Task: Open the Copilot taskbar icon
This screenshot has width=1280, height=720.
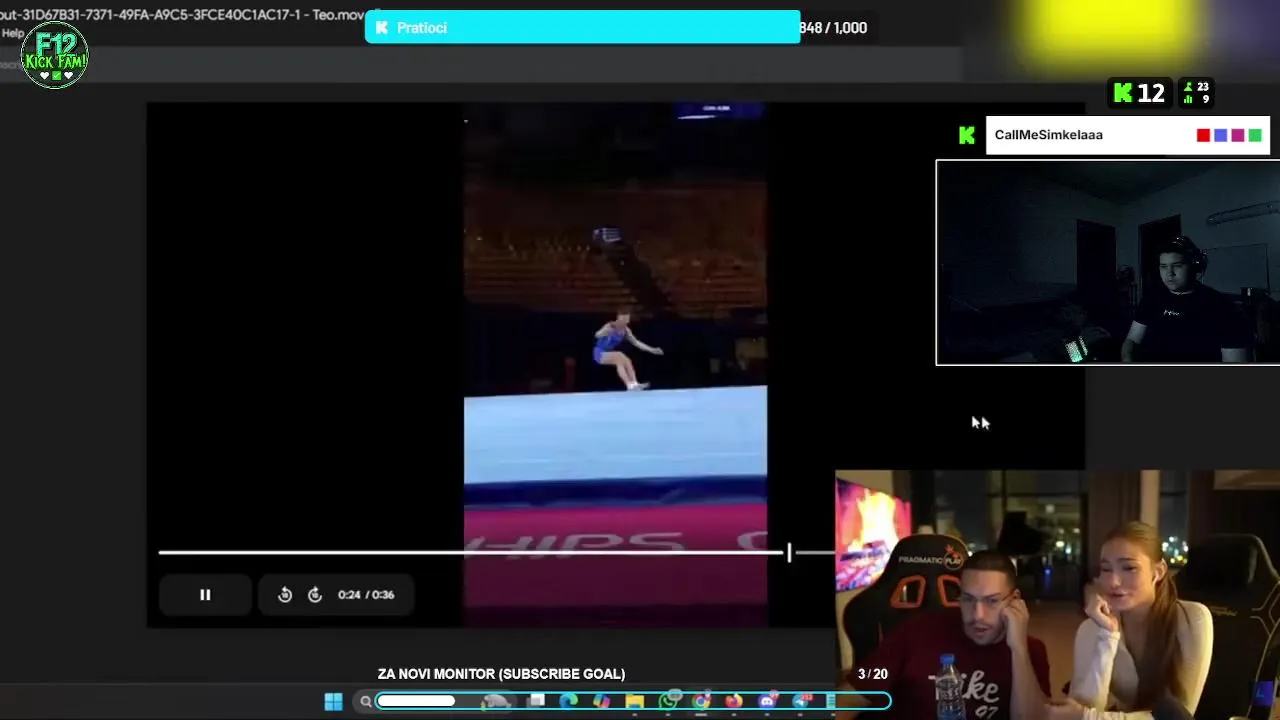Action: click(601, 701)
